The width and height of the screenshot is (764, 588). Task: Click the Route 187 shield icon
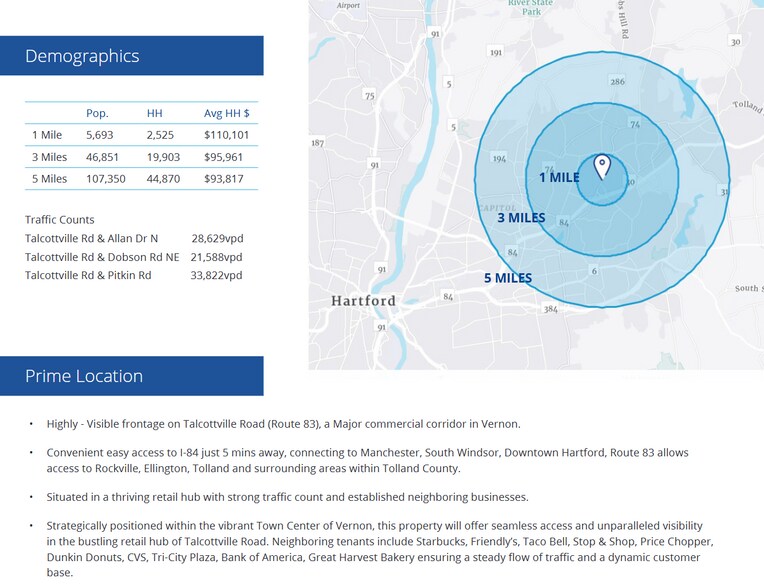[x=318, y=143]
